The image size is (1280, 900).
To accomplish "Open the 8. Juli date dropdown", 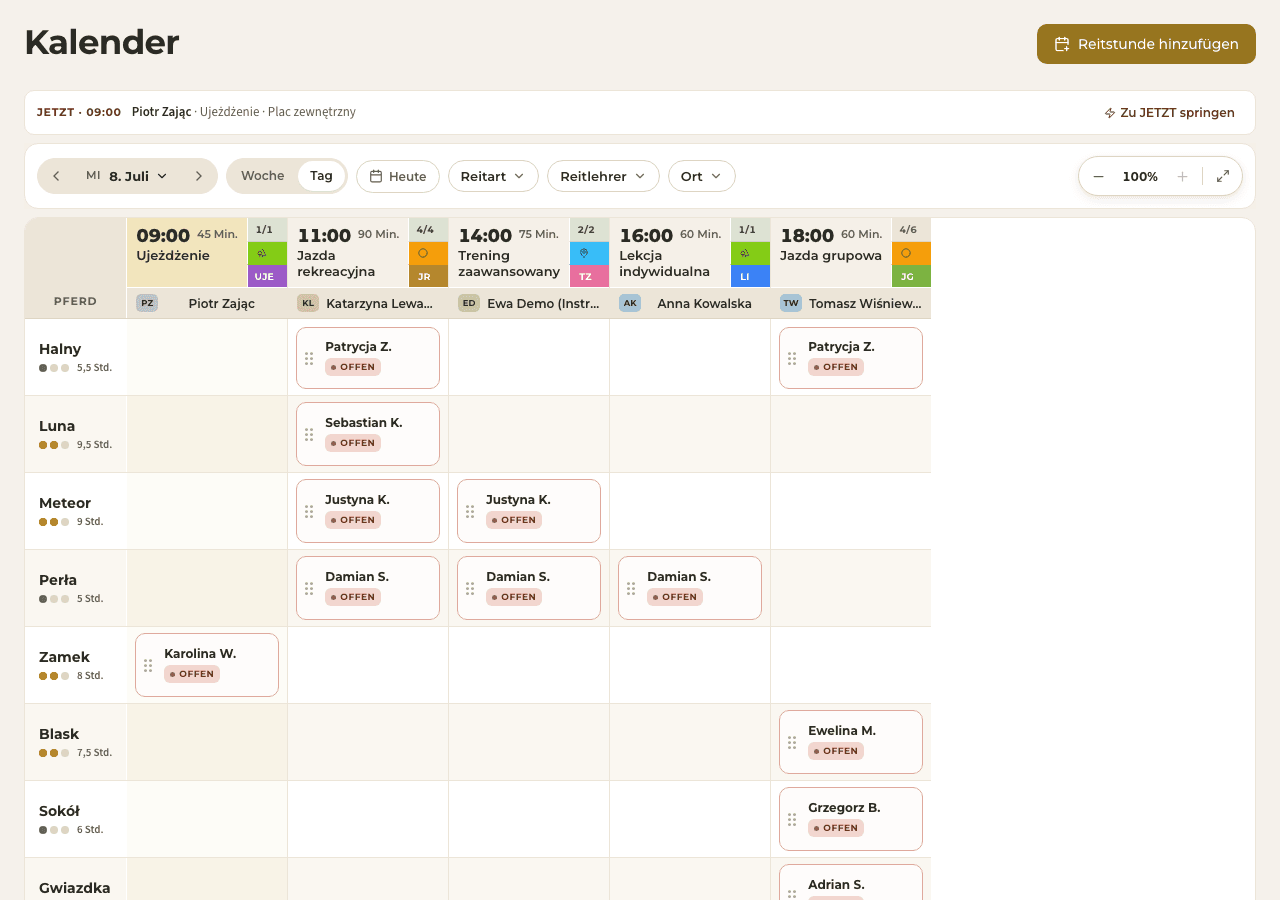I will (127, 176).
